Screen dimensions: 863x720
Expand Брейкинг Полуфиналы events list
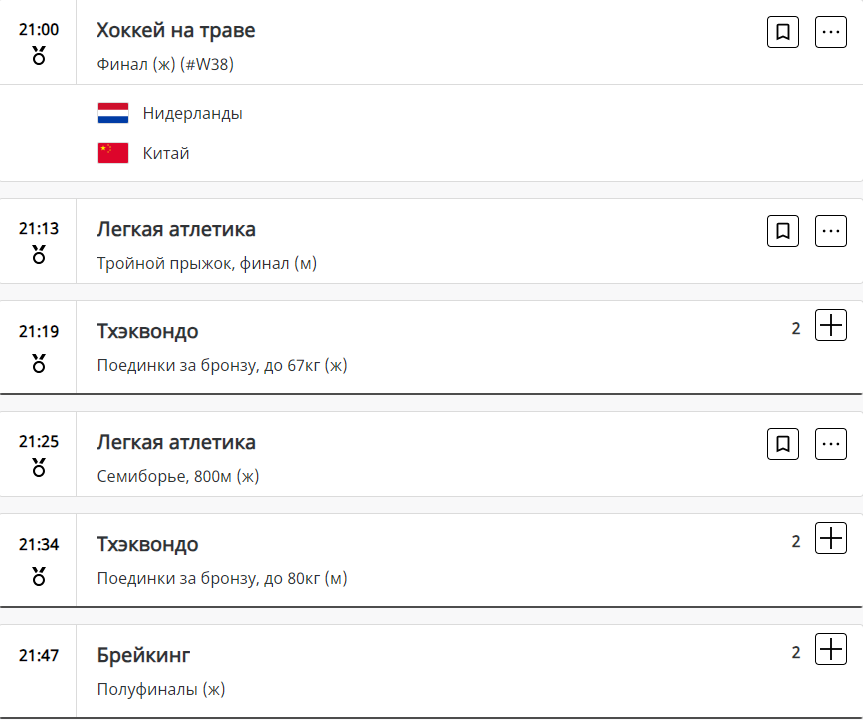(x=831, y=650)
